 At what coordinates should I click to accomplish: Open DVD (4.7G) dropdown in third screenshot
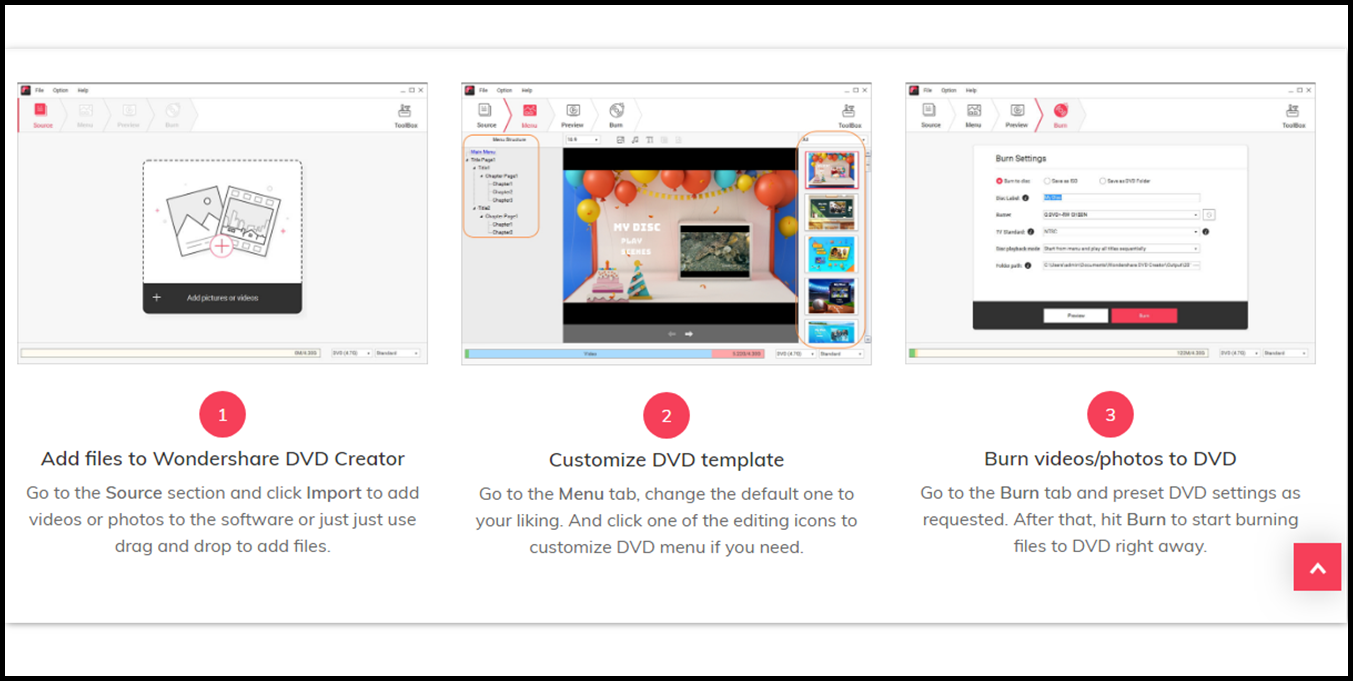coord(1240,353)
